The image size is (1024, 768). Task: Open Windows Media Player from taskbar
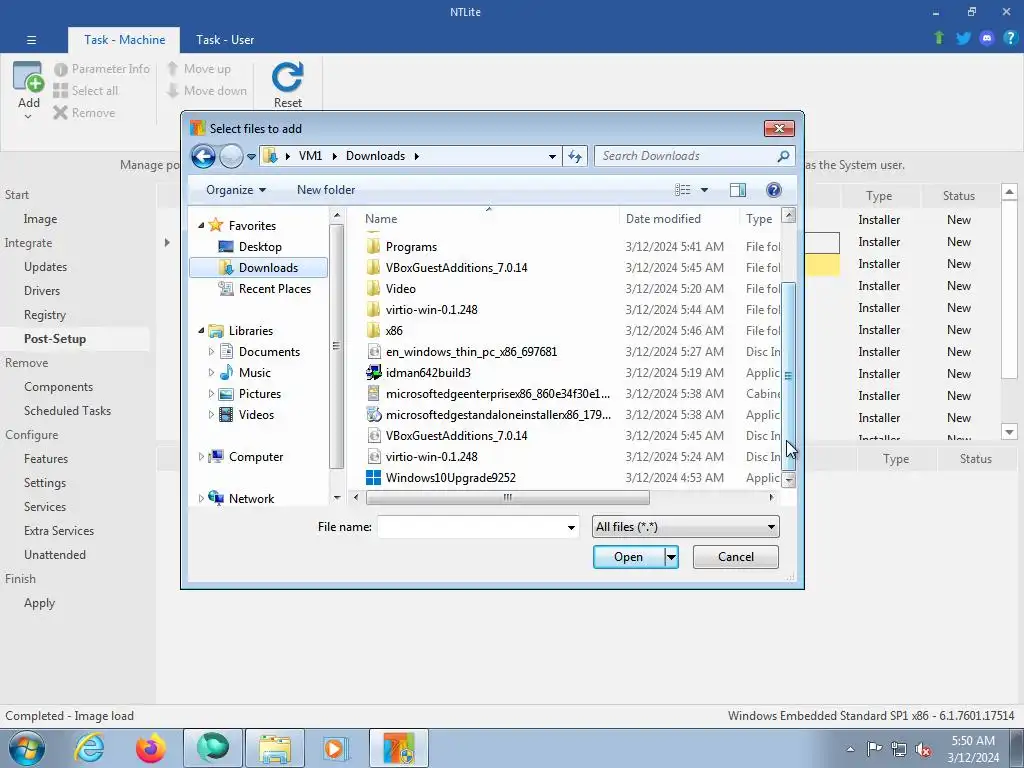336,748
